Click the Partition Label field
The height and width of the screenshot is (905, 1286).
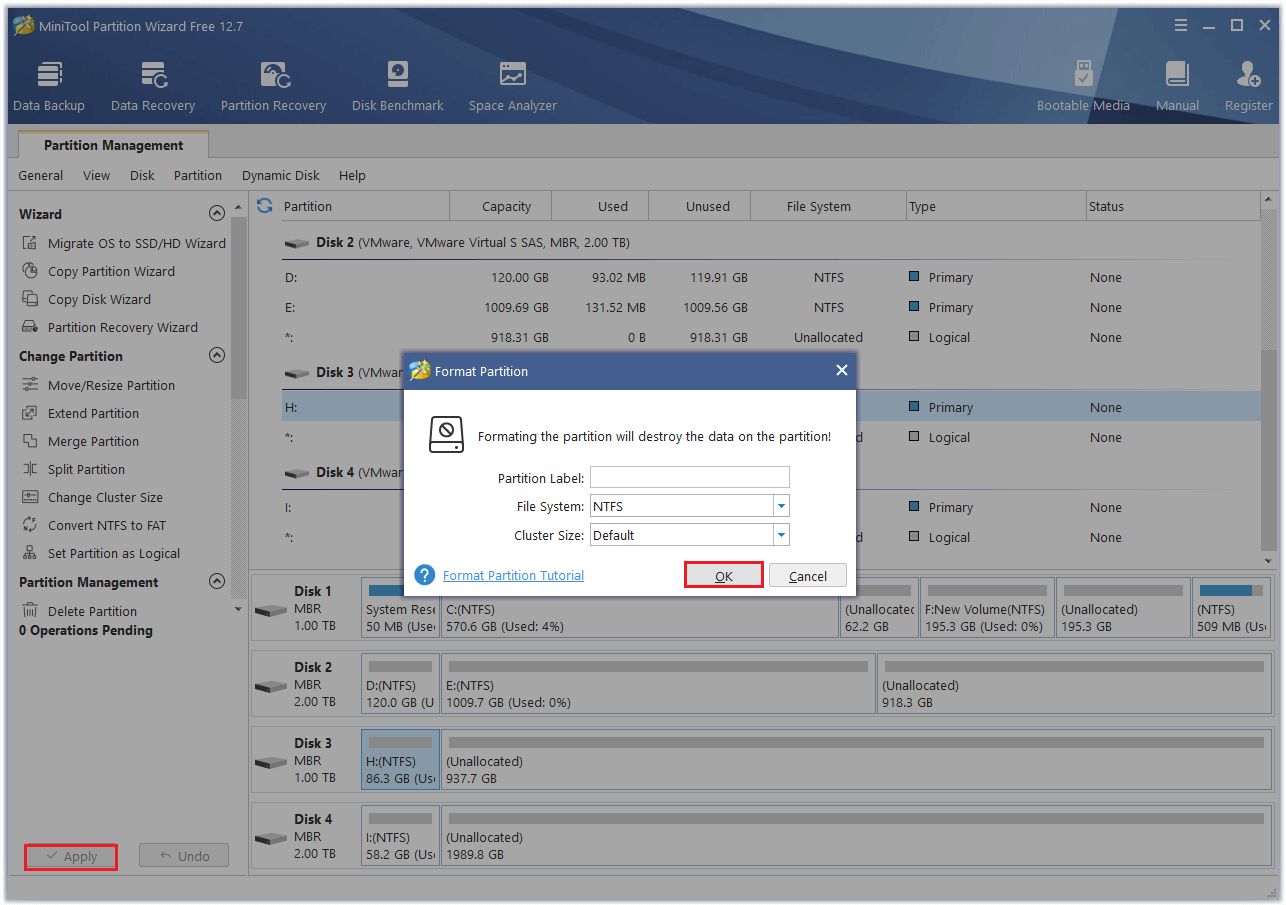point(690,477)
